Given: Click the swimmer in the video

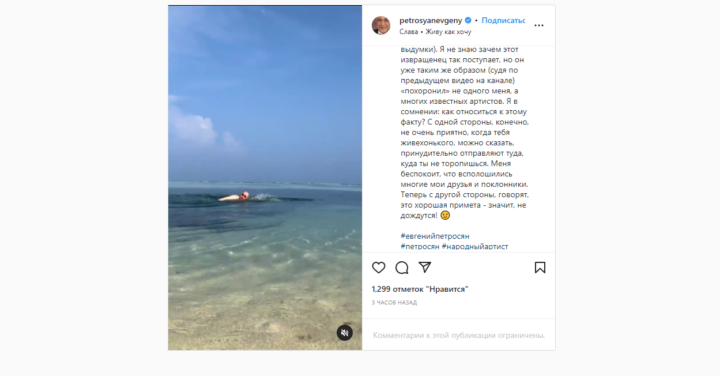Looking at the screenshot, I should coord(235,197).
